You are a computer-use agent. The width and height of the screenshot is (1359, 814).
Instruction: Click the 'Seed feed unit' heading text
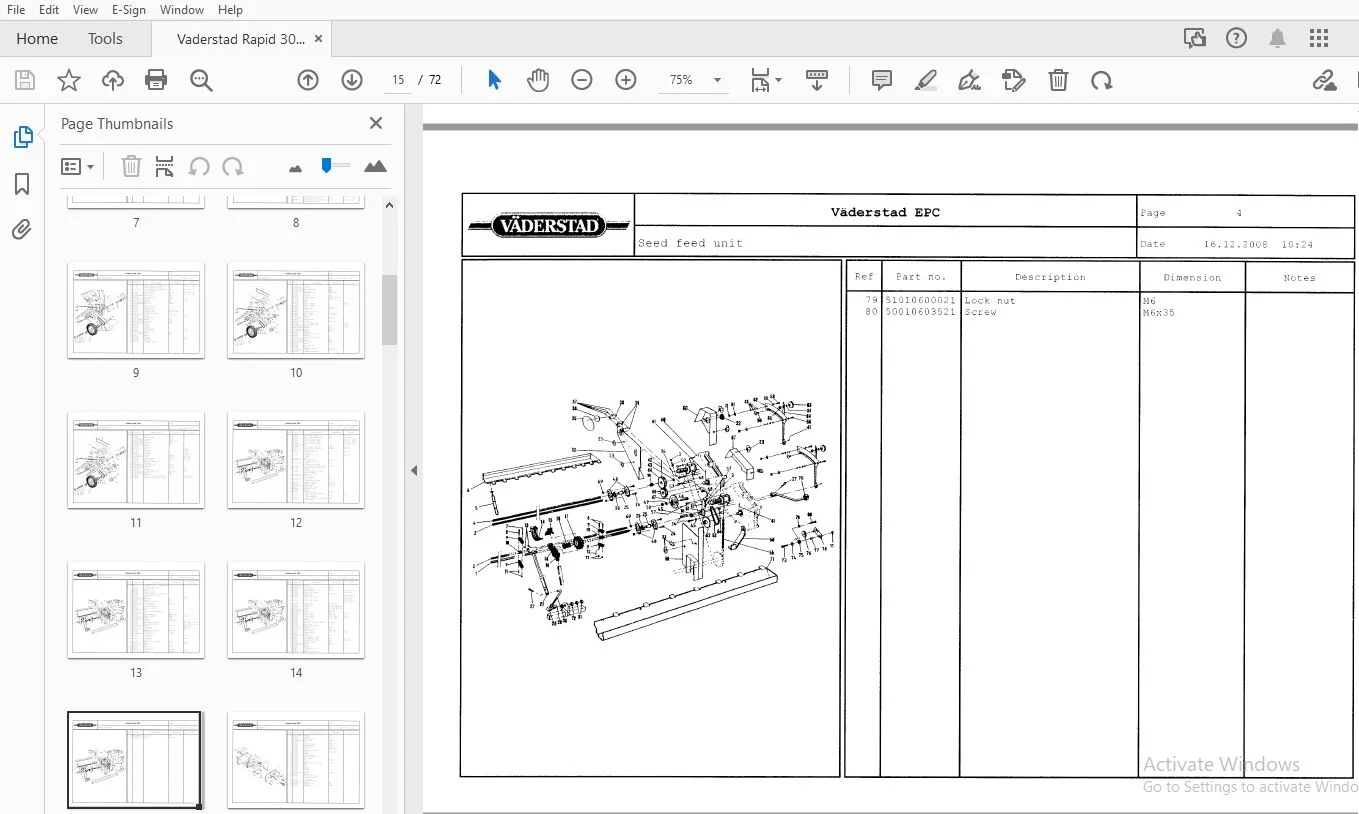(690, 243)
